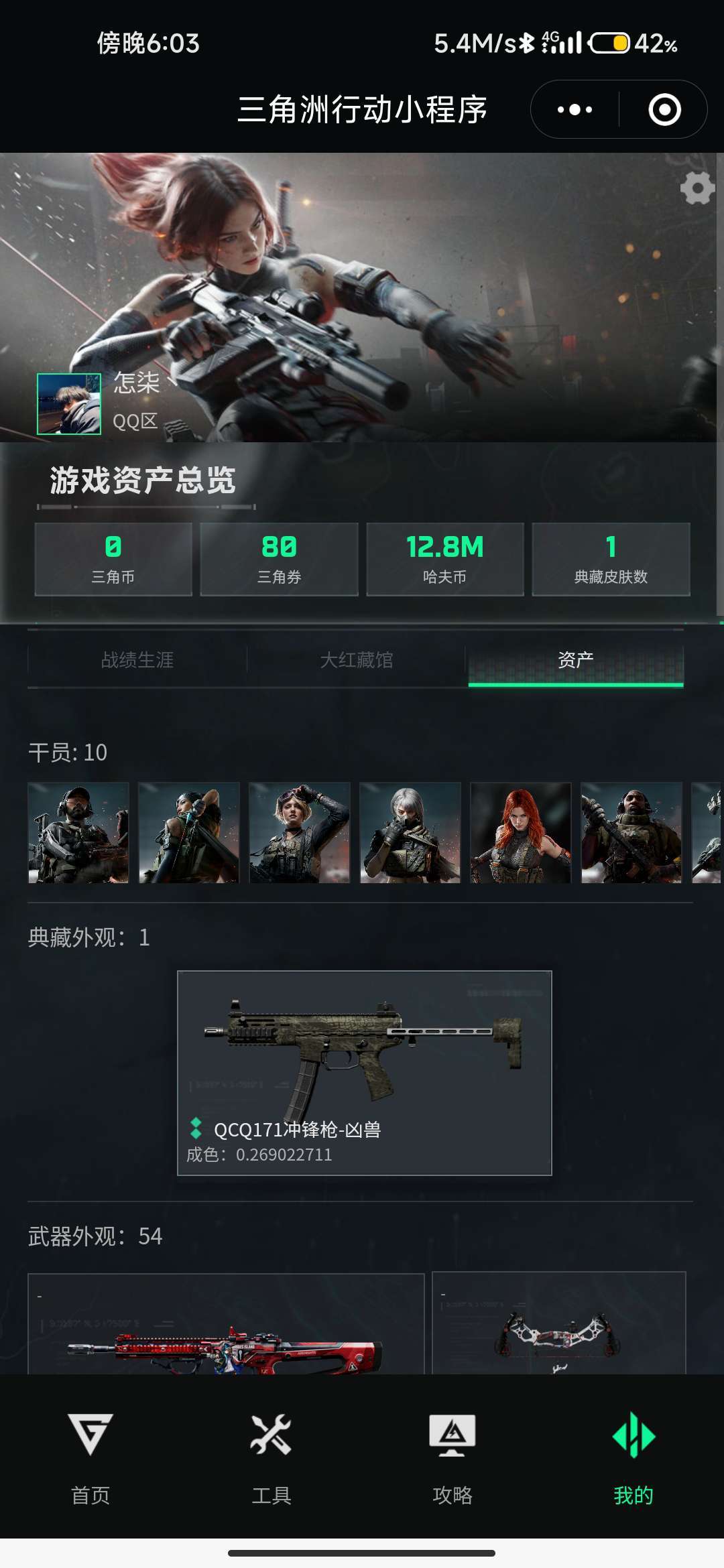The height and width of the screenshot is (1568, 724).
Task: Tap the user avatar picture
Action: pyautogui.click(x=68, y=404)
